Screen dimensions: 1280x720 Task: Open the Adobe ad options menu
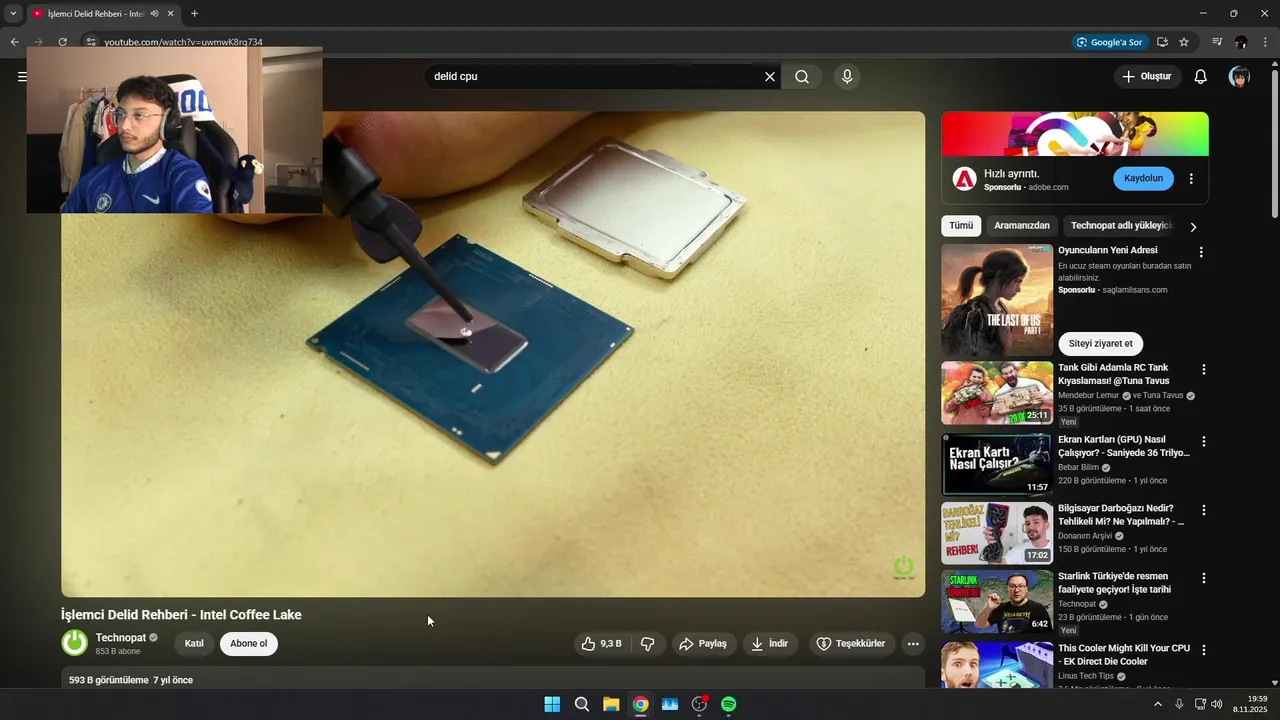click(1191, 179)
